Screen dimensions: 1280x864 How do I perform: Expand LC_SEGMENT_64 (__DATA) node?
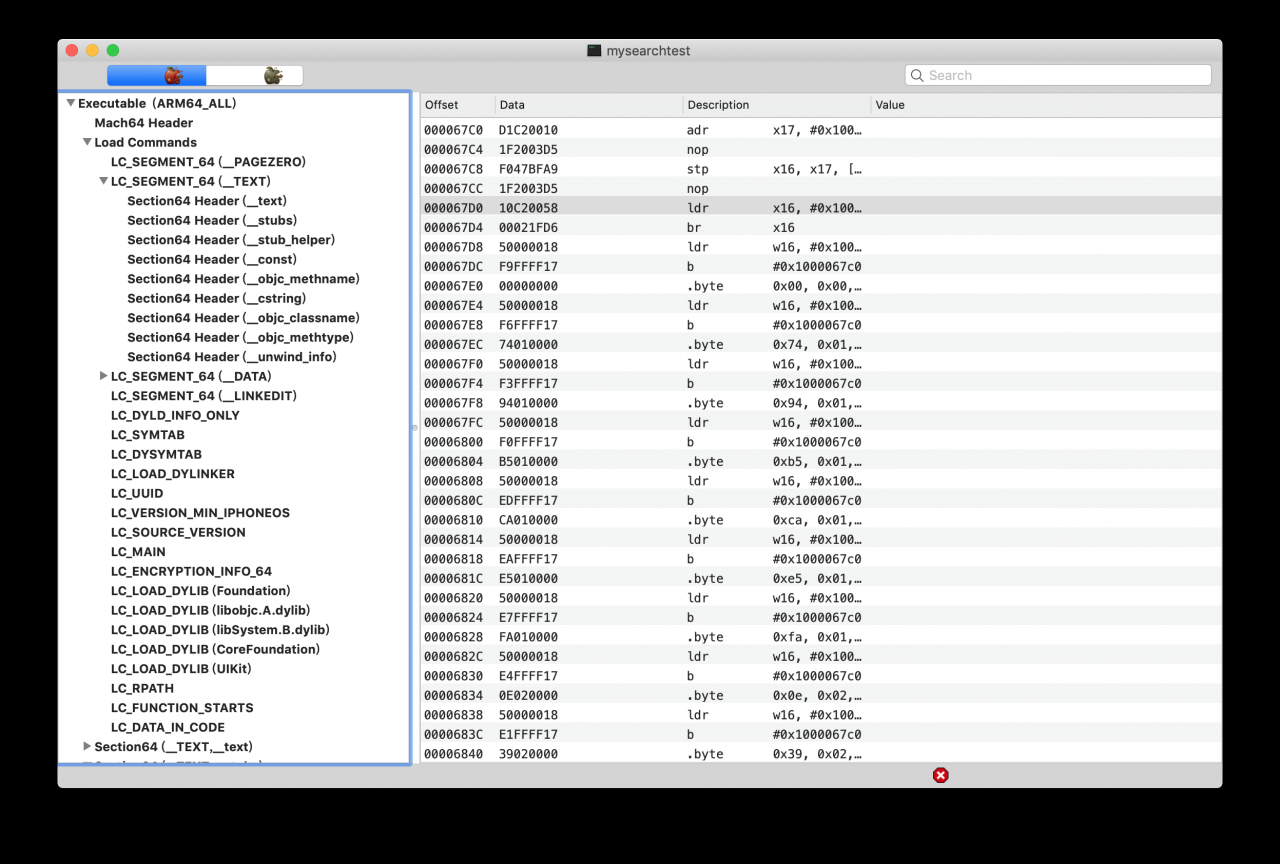pyautogui.click(x=103, y=376)
